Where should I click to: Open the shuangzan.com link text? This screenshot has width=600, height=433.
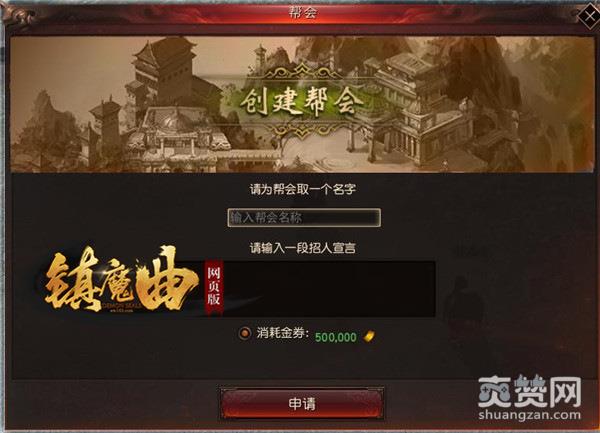coord(530,415)
